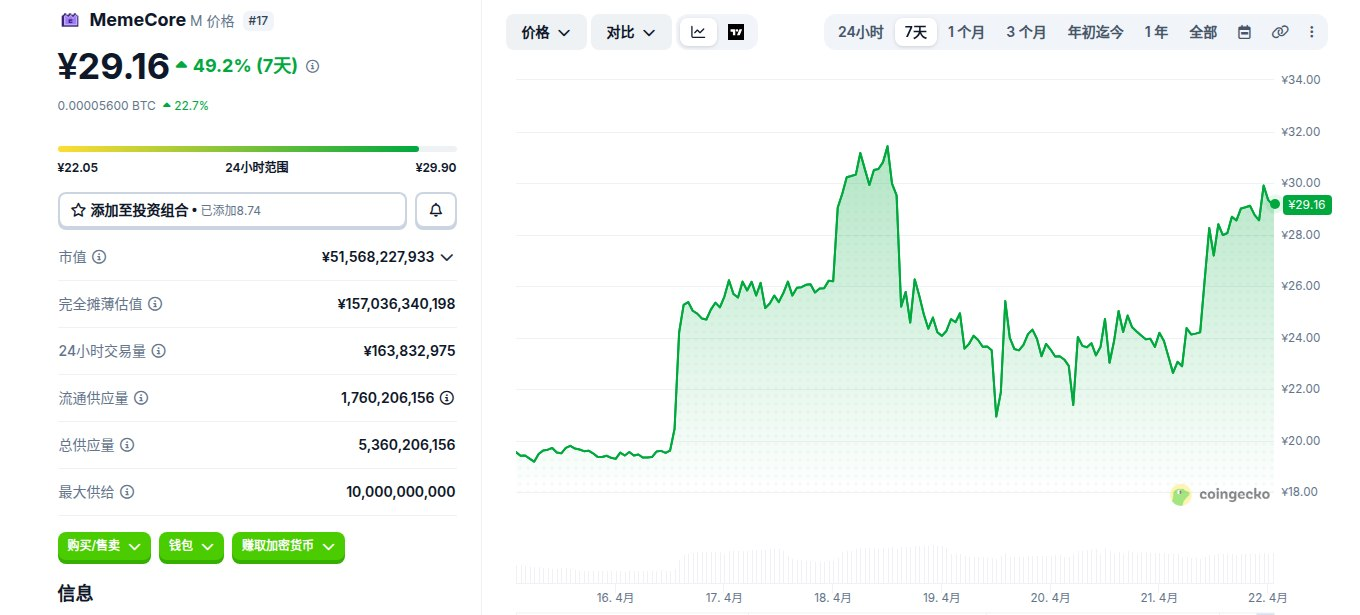
Task: Open the 钱包 dropdown button
Action: point(191,546)
